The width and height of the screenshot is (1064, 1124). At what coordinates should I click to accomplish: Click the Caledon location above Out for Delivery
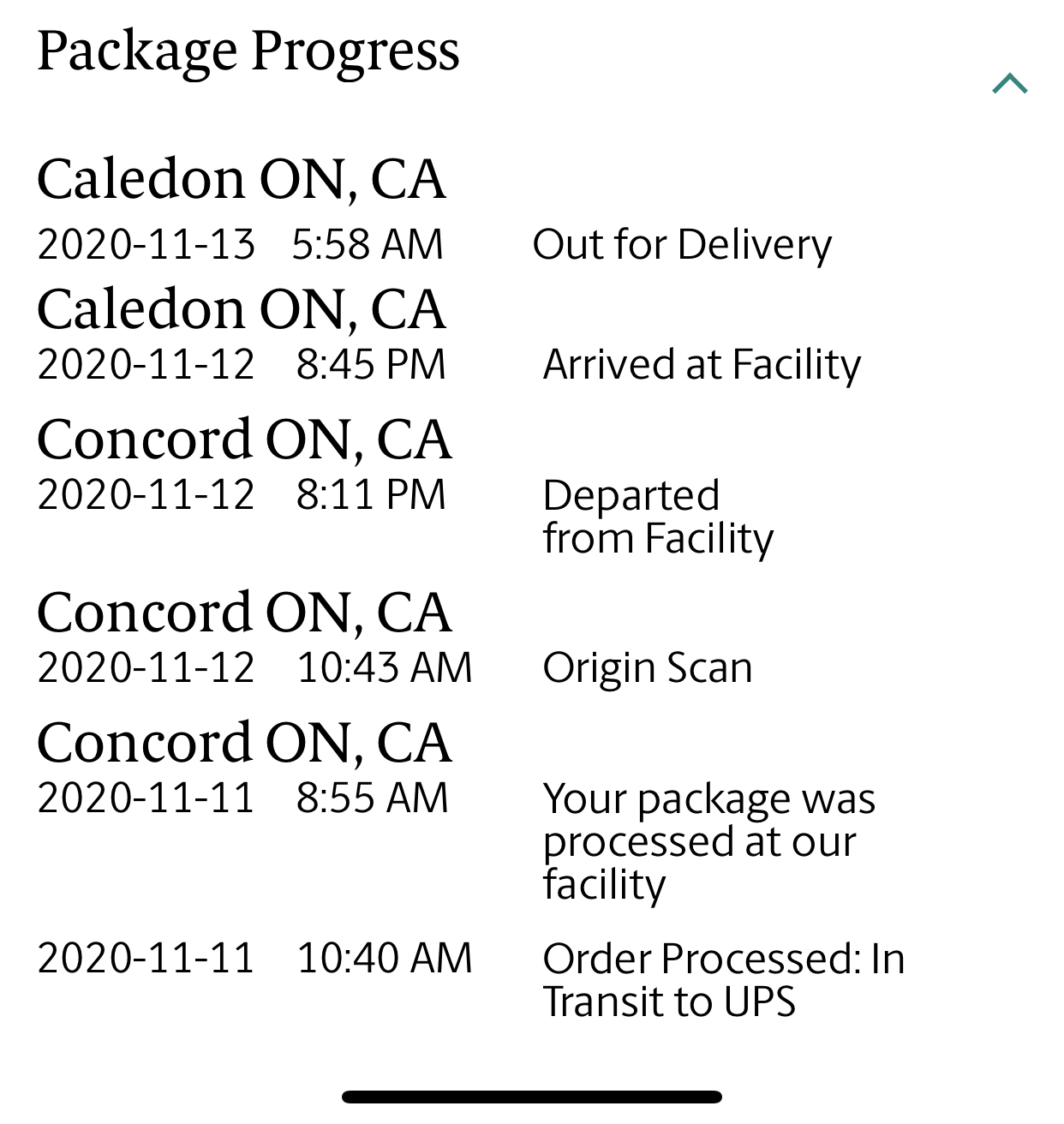242,179
